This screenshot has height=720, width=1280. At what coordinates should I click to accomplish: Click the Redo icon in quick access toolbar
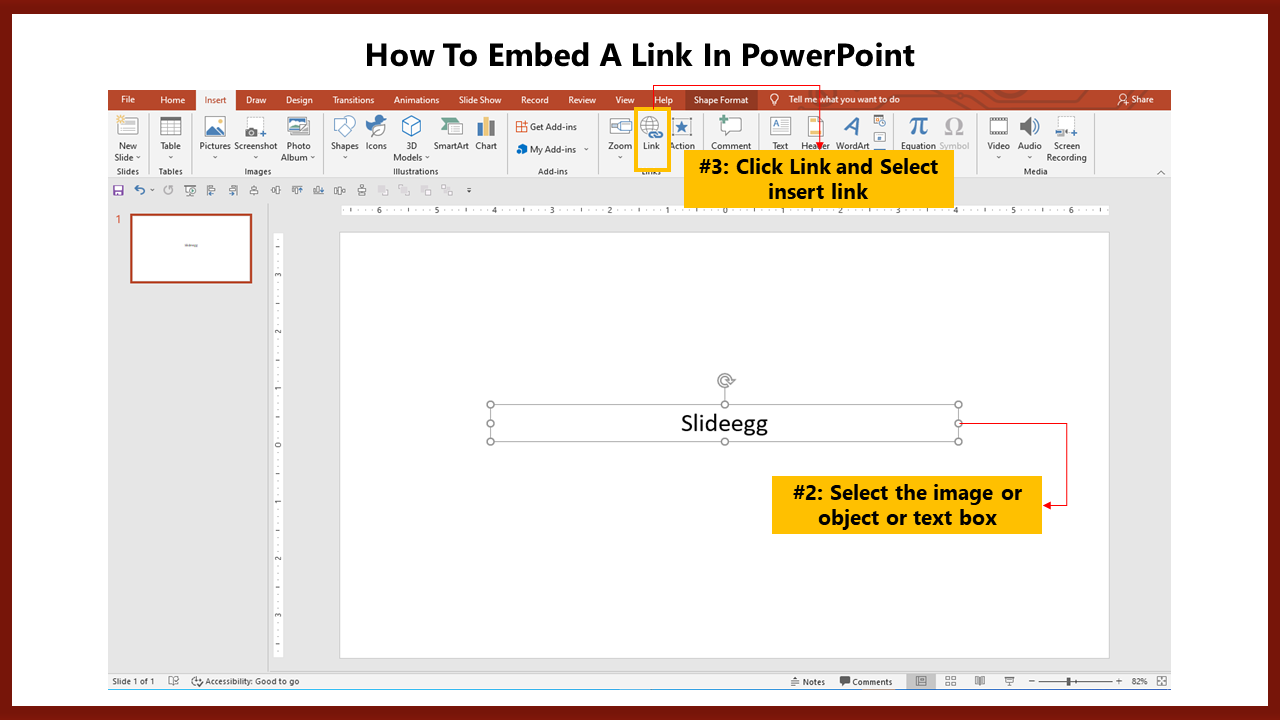coord(167,190)
